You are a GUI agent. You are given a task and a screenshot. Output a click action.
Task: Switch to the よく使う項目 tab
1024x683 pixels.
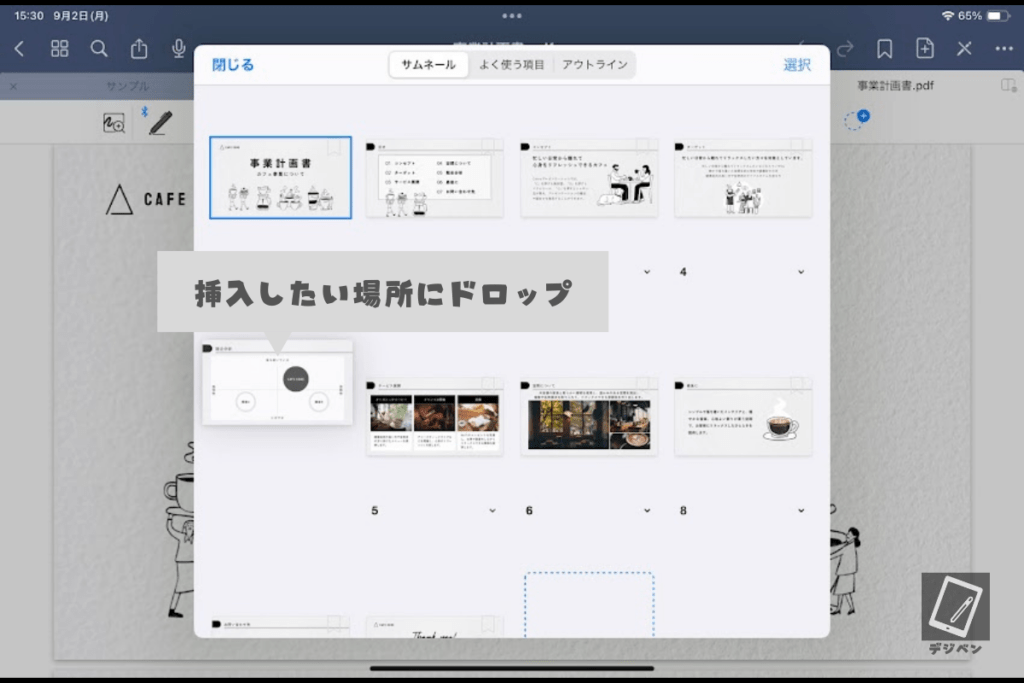click(x=511, y=65)
